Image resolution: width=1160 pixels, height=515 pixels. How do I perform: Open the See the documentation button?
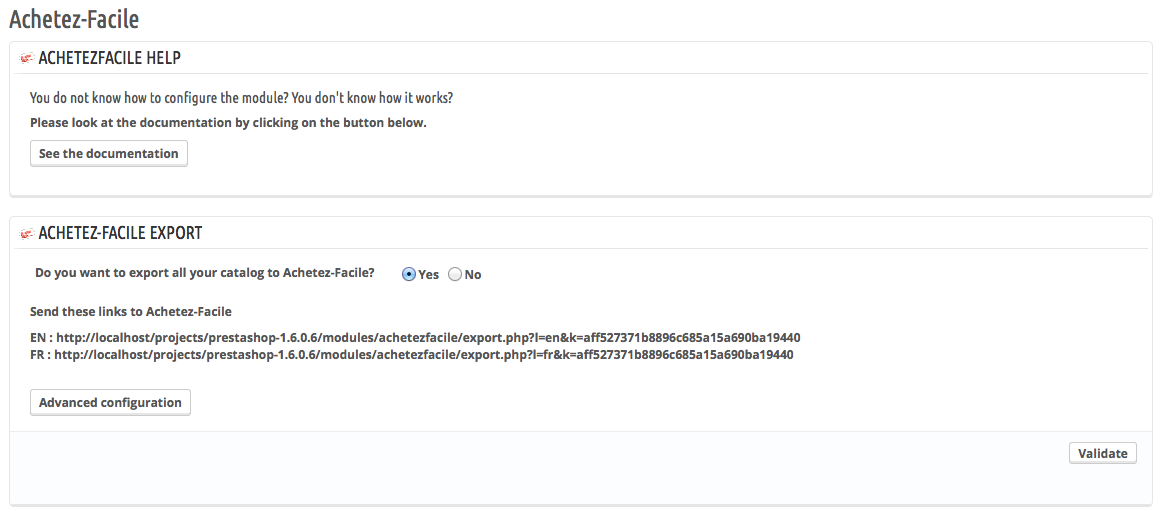click(x=109, y=153)
